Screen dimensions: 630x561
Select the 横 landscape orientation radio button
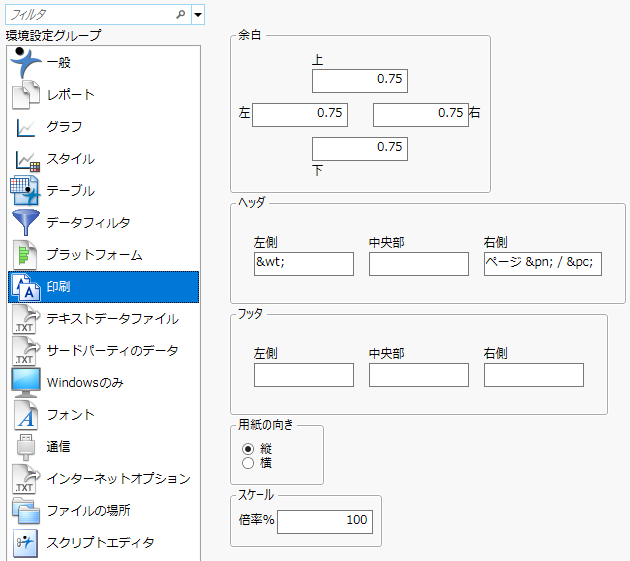tap(248, 463)
